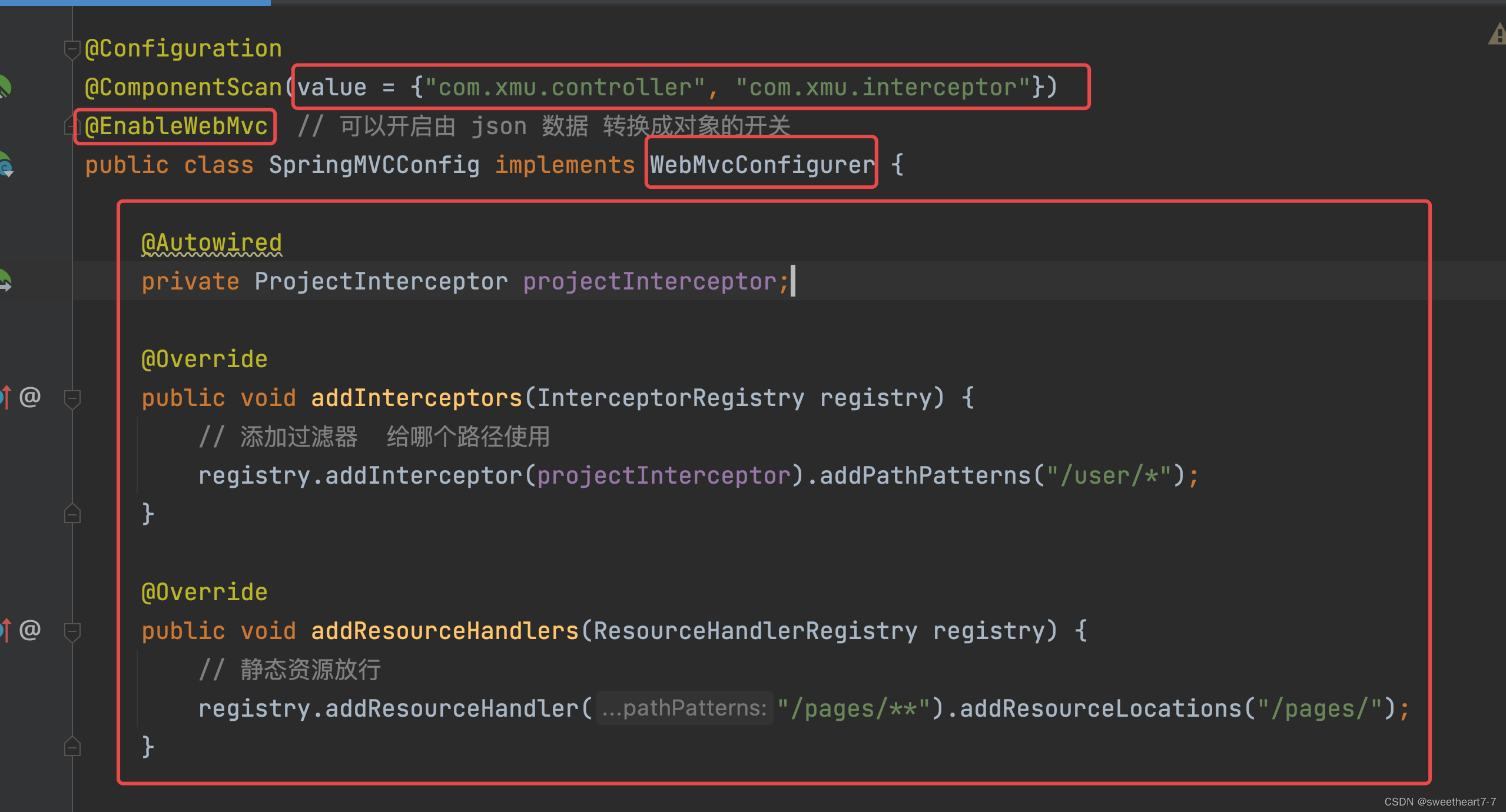
Task: Click the "/pages/" resource location string
Action: [1319, 708]
